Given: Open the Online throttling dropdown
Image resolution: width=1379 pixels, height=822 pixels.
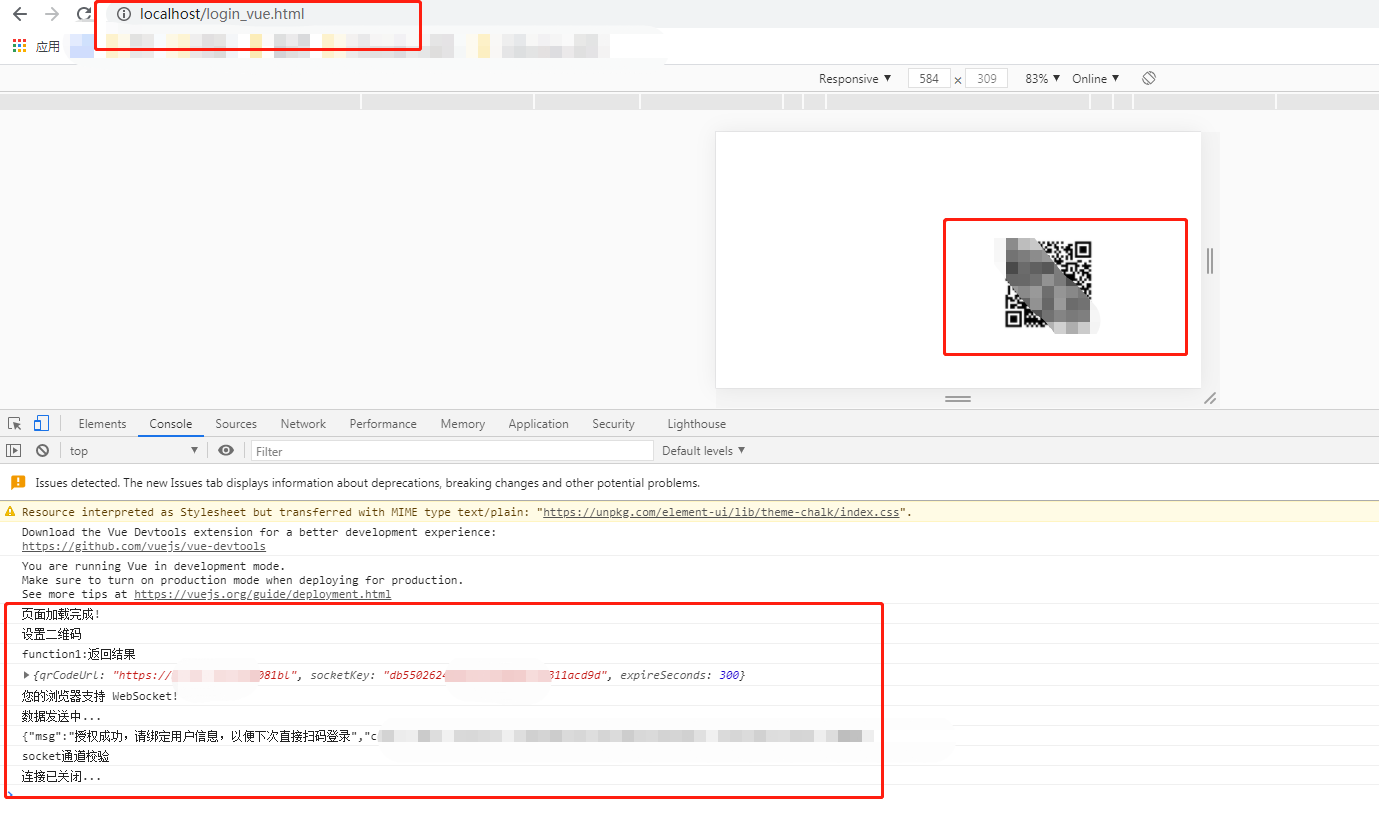Looking at the screenshot, I should [1096, 79].
